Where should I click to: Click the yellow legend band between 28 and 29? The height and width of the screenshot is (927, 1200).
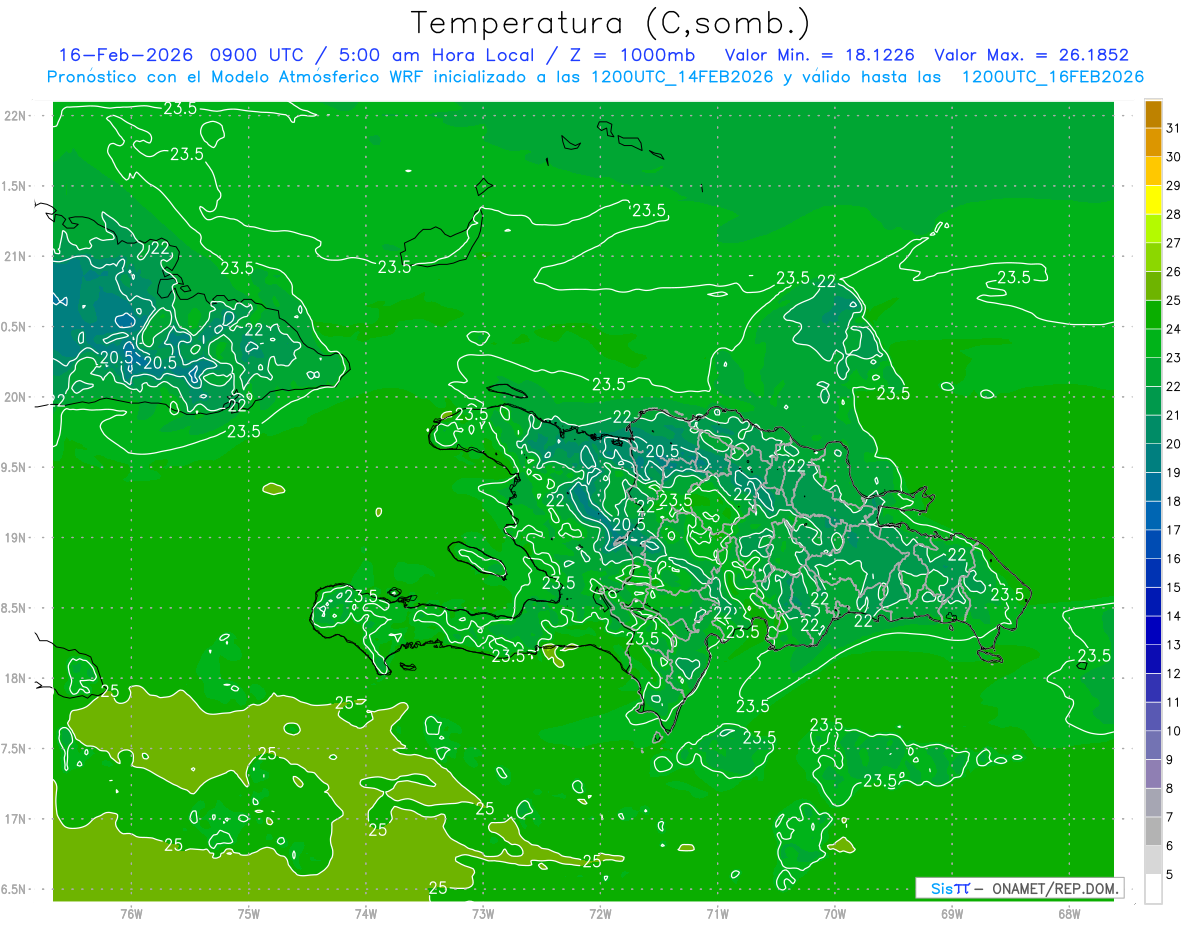click(x=1153, y=200)
